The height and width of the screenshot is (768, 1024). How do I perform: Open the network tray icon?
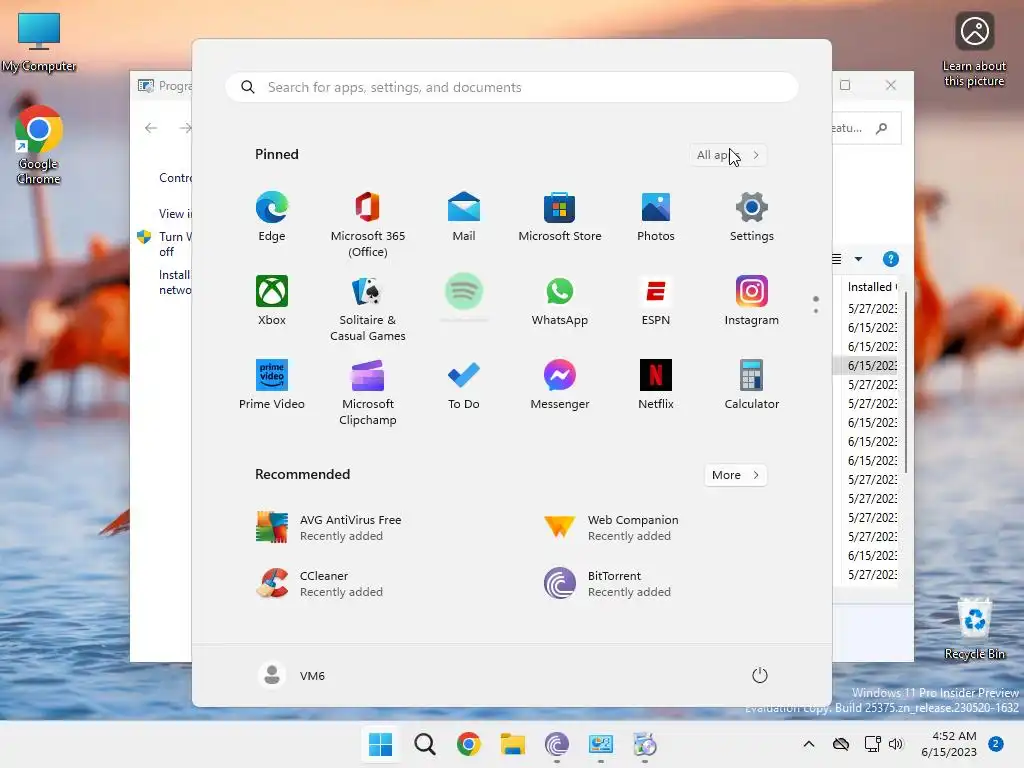(x=872, y=744)
